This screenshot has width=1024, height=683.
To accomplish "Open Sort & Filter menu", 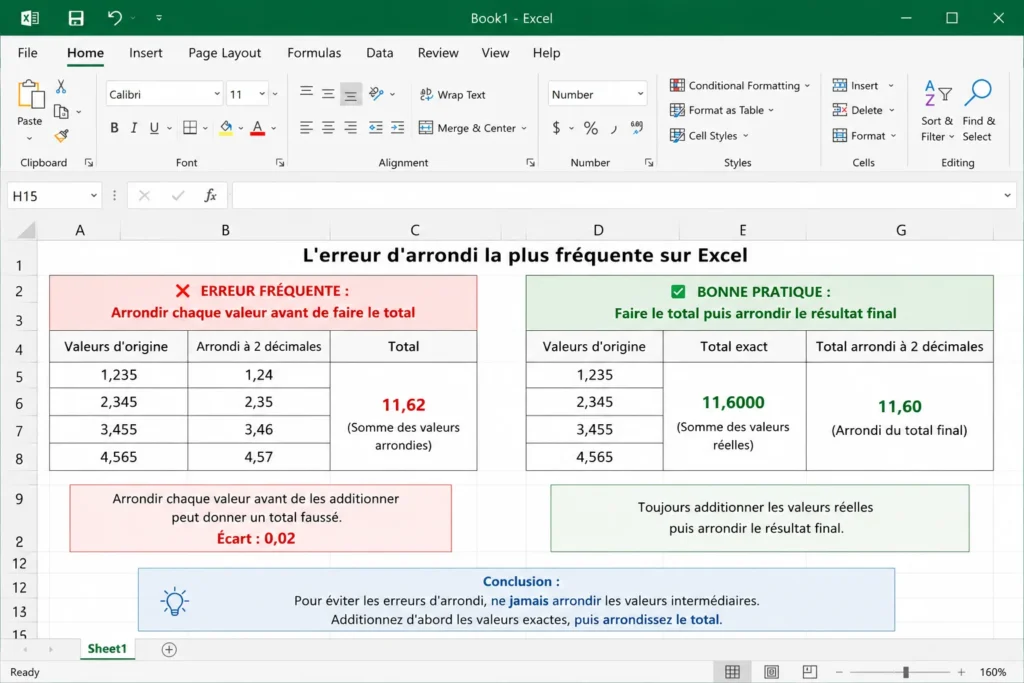I will 937,110.
